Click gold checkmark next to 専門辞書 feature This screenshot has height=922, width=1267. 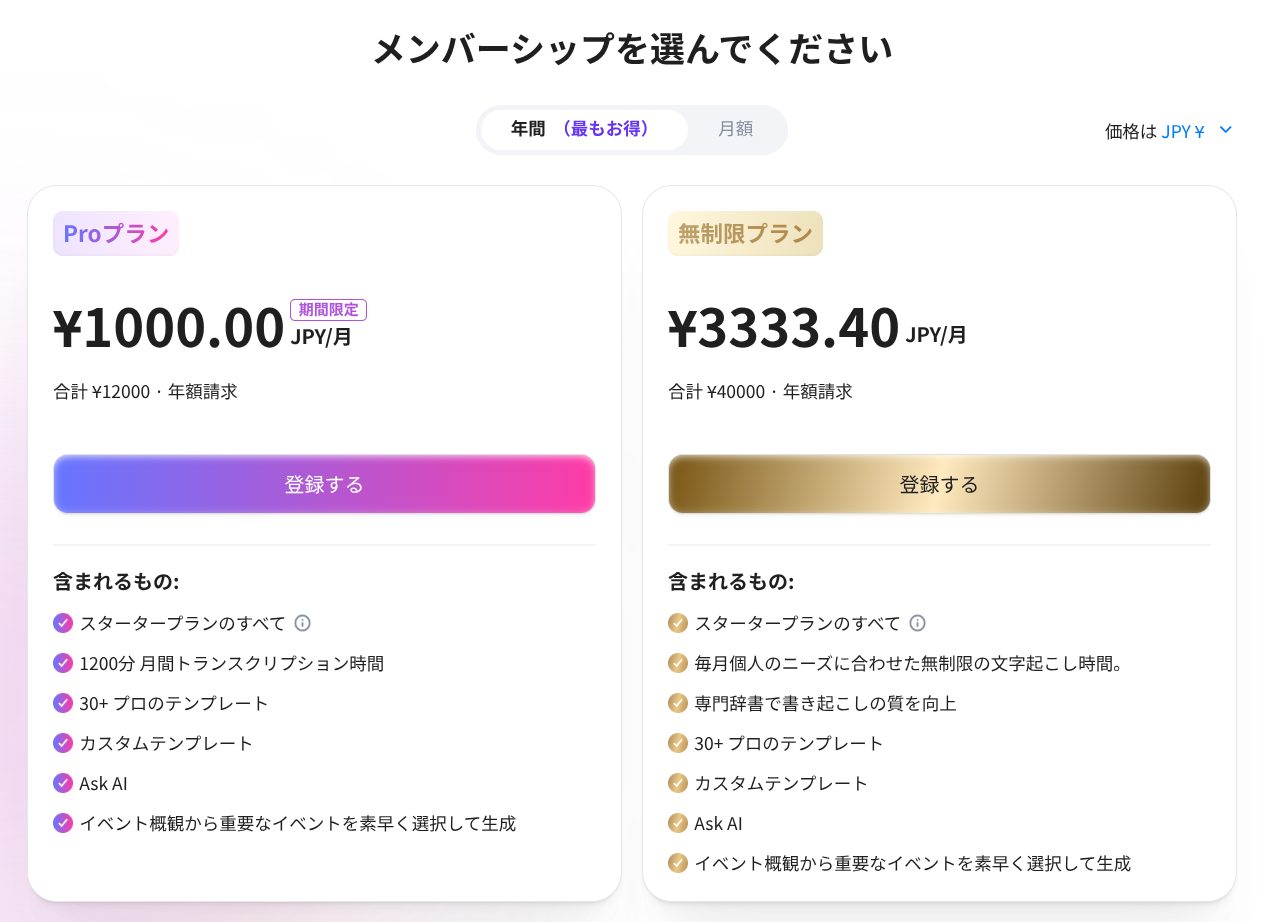tap(678, 703)
